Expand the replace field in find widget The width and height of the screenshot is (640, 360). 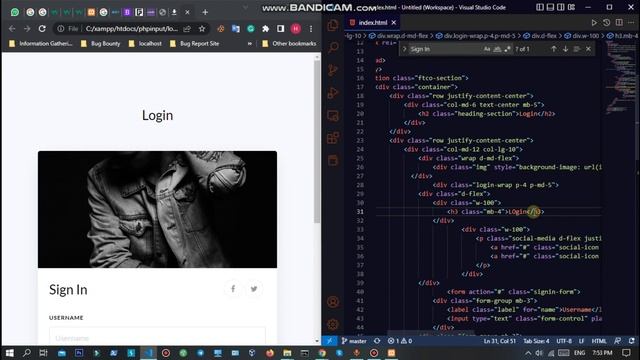[404, 49]
